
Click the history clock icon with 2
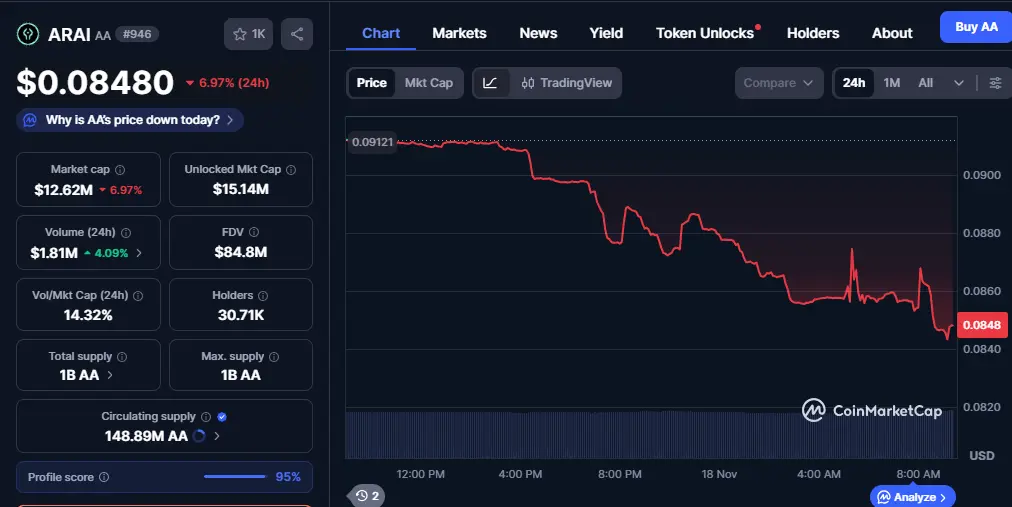[367, 496]
